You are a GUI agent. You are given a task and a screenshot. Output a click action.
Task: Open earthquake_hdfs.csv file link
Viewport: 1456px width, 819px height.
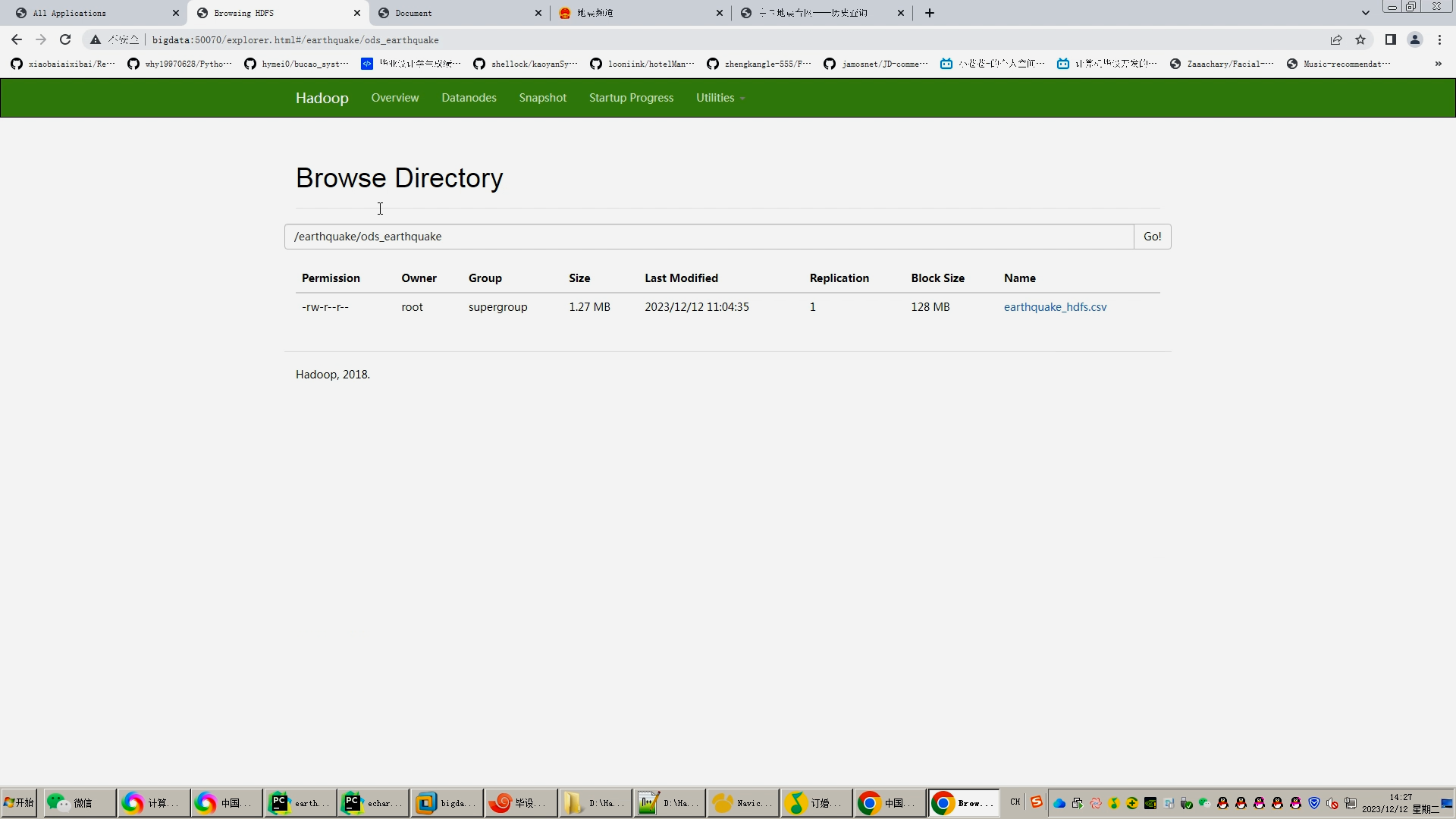click(1055, 307)
